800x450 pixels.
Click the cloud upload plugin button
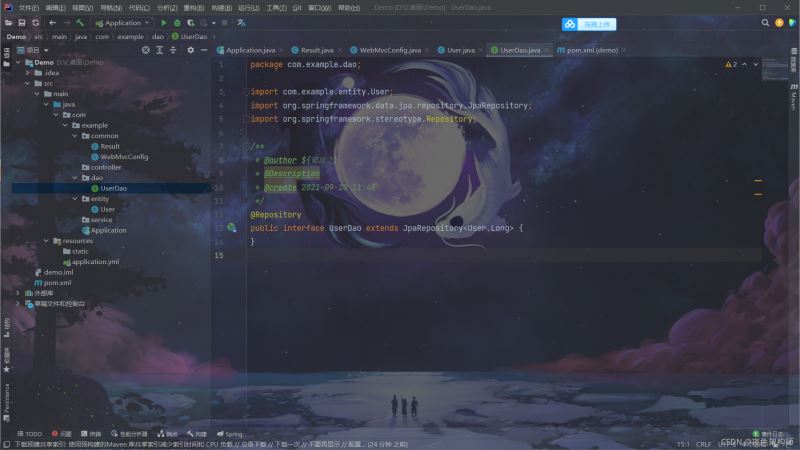[589, 24]
